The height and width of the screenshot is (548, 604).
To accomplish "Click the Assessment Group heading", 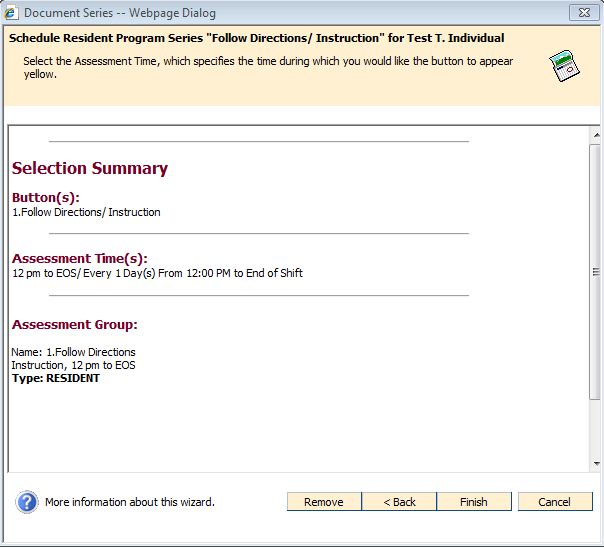I will click(x=75, y=324).
